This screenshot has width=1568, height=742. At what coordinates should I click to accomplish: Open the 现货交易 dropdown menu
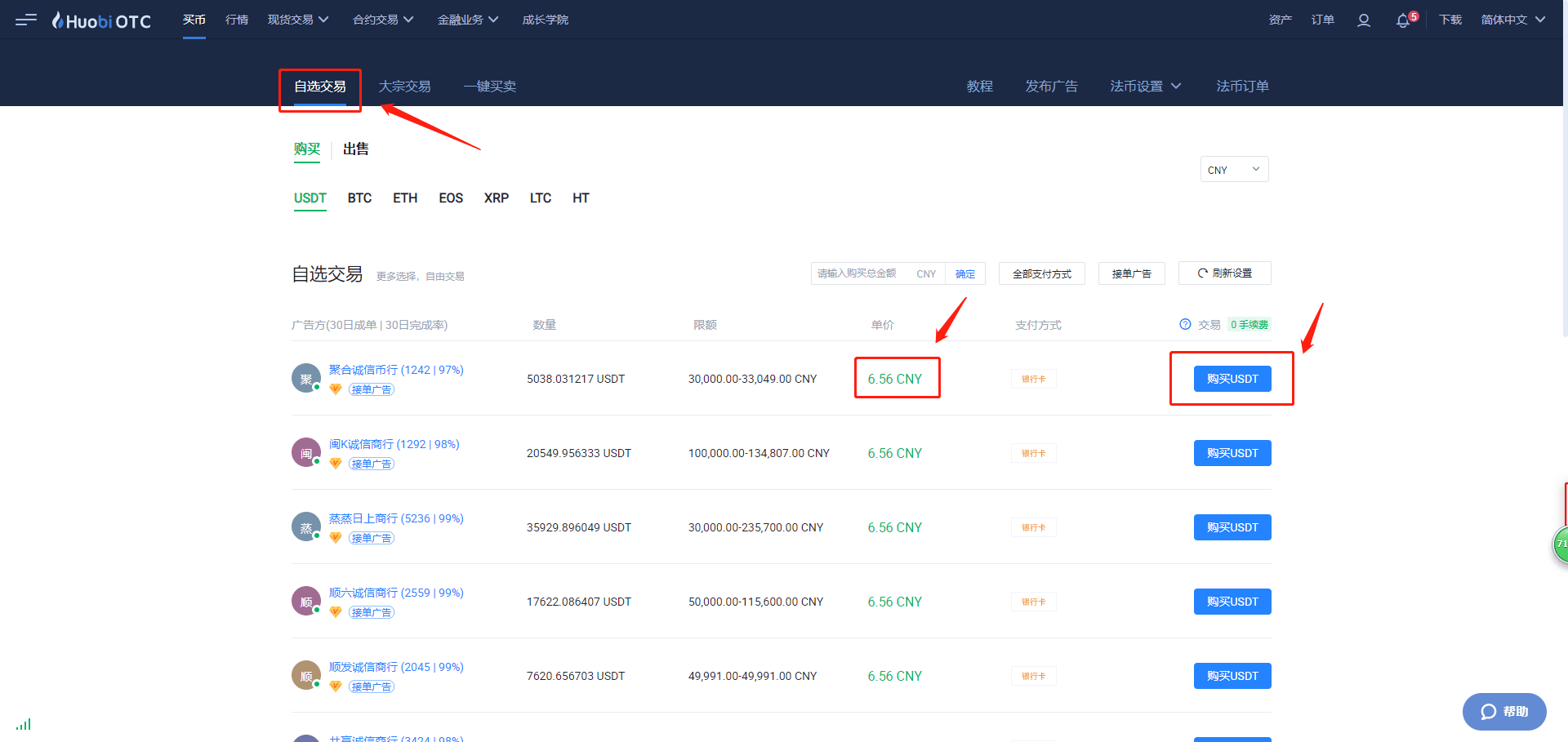[x=298, y=19]
